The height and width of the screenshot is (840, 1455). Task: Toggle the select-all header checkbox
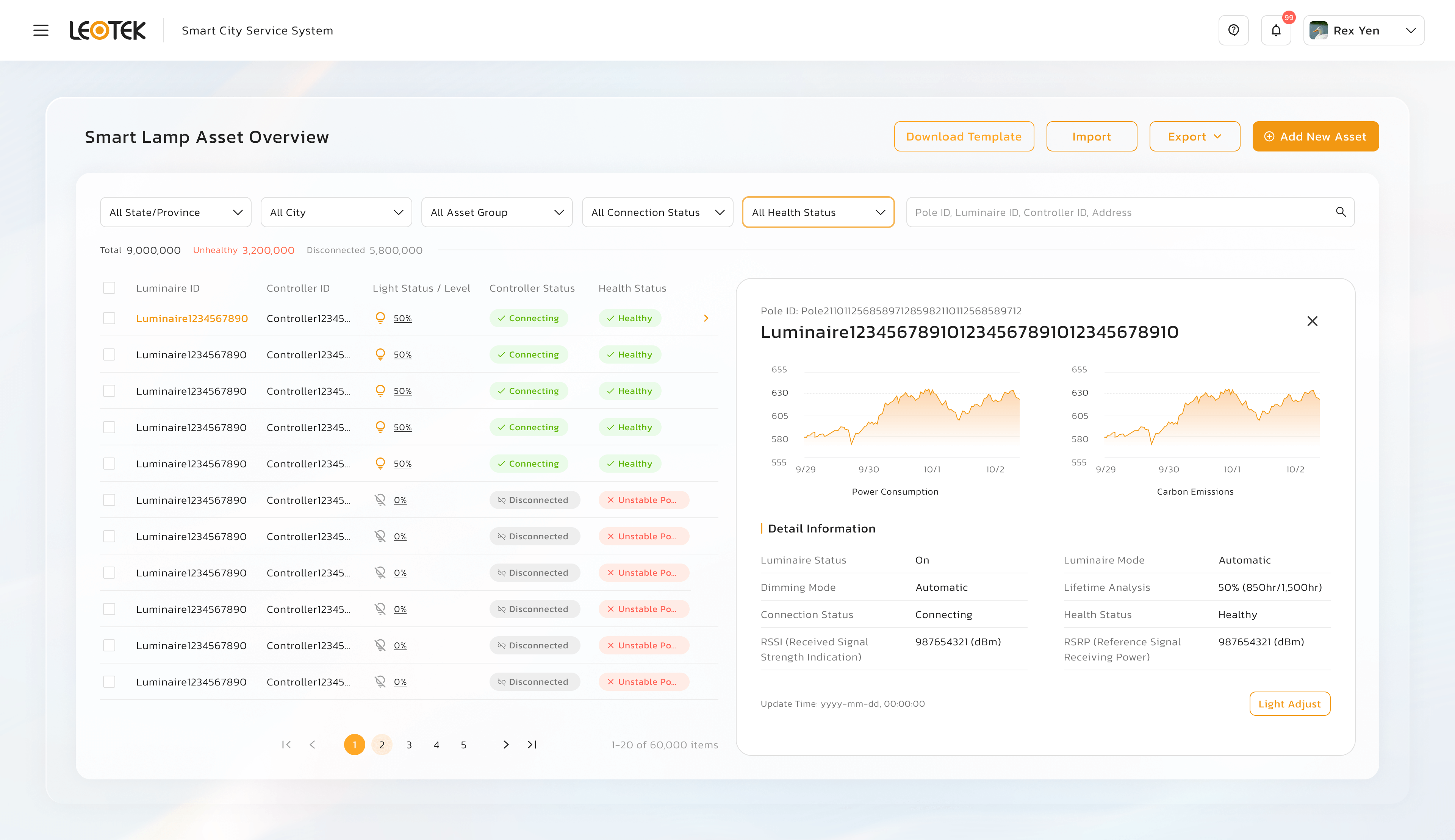click(109, 288)
